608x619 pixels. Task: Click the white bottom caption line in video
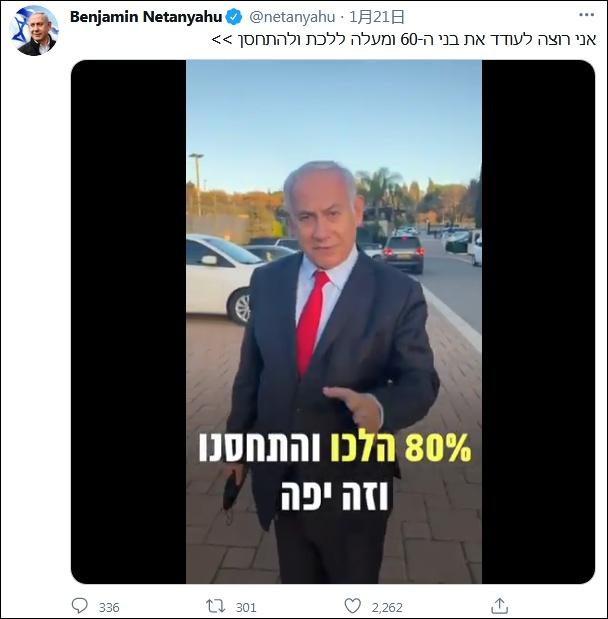[x=334, y=496]
